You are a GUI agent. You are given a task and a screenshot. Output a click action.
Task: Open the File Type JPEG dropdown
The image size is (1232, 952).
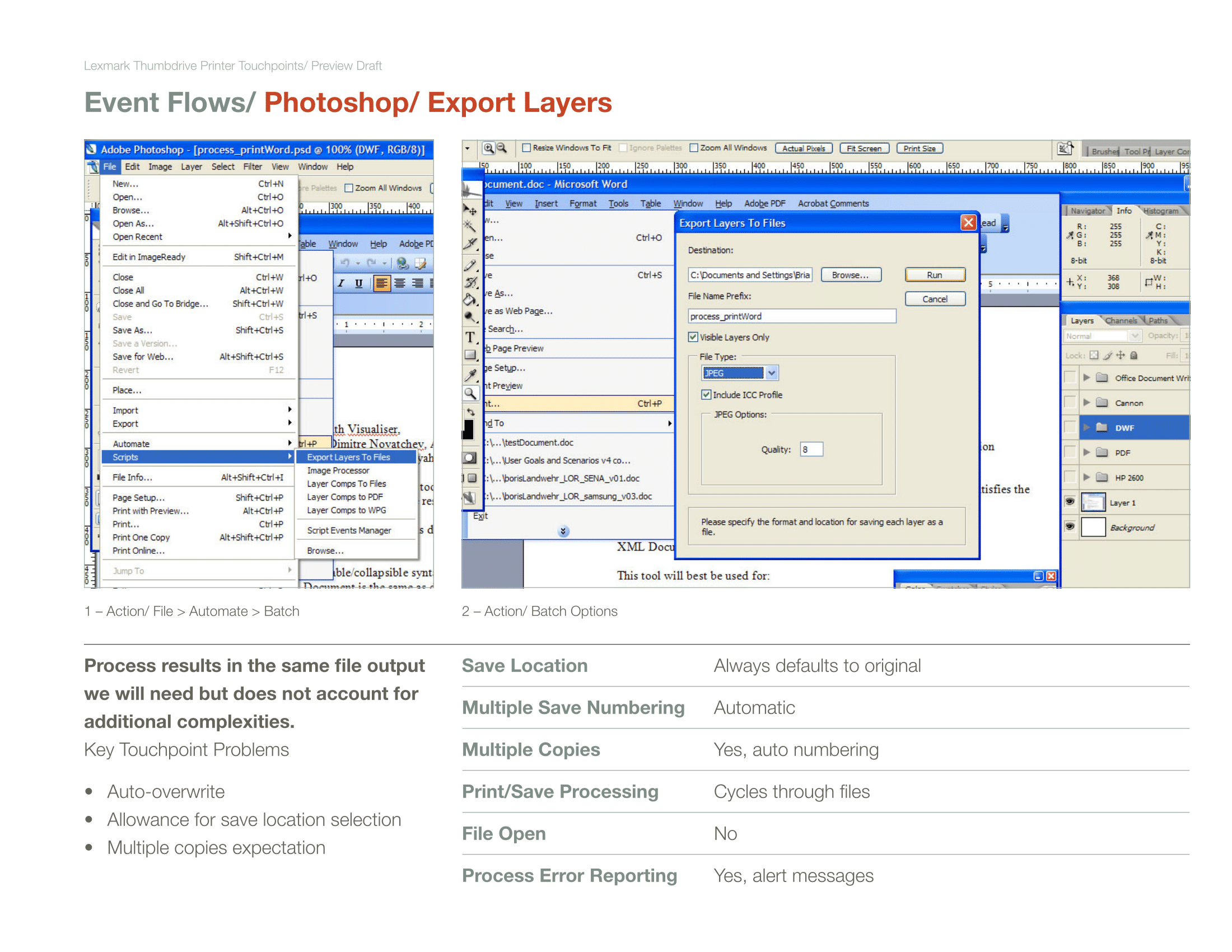coord(772,373)
